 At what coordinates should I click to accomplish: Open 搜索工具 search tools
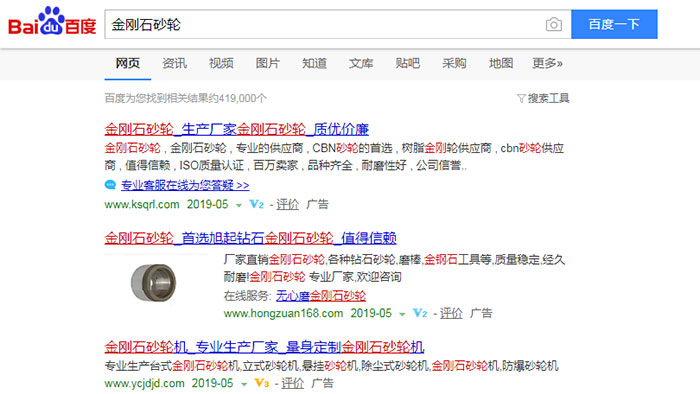pyautogui.click(x=548, y=98)
